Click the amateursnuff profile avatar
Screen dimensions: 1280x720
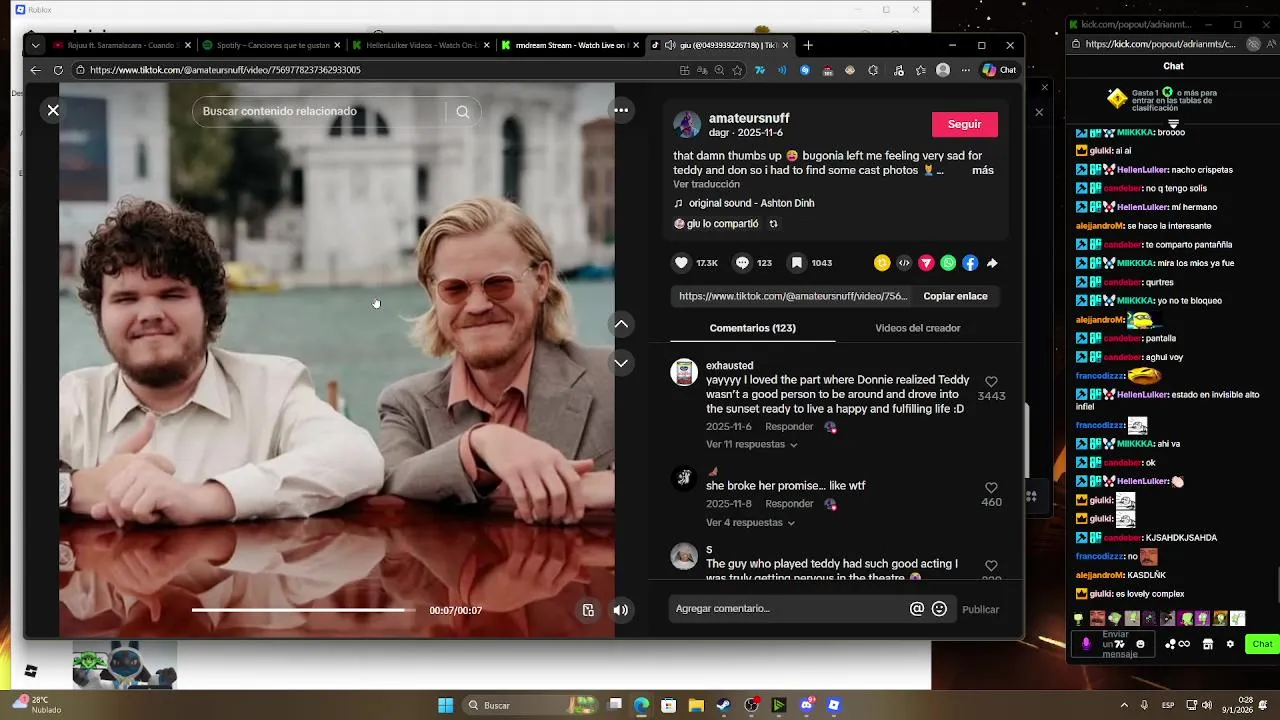687,124
